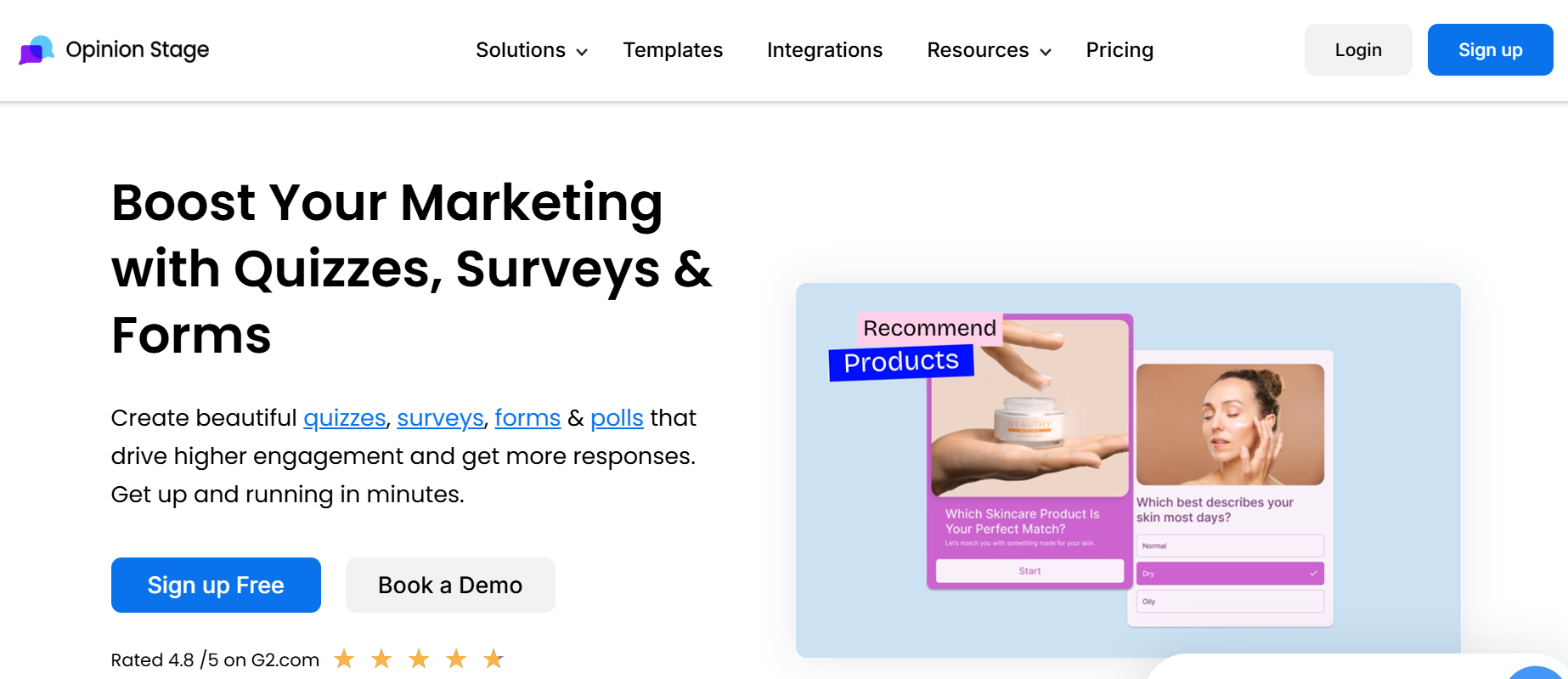Open the forms hyperlink
Viewport: 1568px width, 679px height.
(x=527, y=418)
